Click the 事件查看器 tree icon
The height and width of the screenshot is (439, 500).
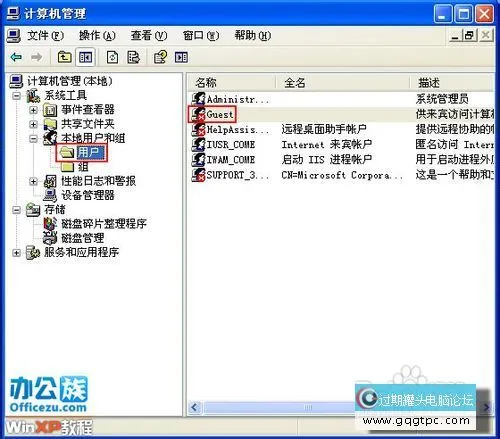pyautogui.click(x=50, y=110)
